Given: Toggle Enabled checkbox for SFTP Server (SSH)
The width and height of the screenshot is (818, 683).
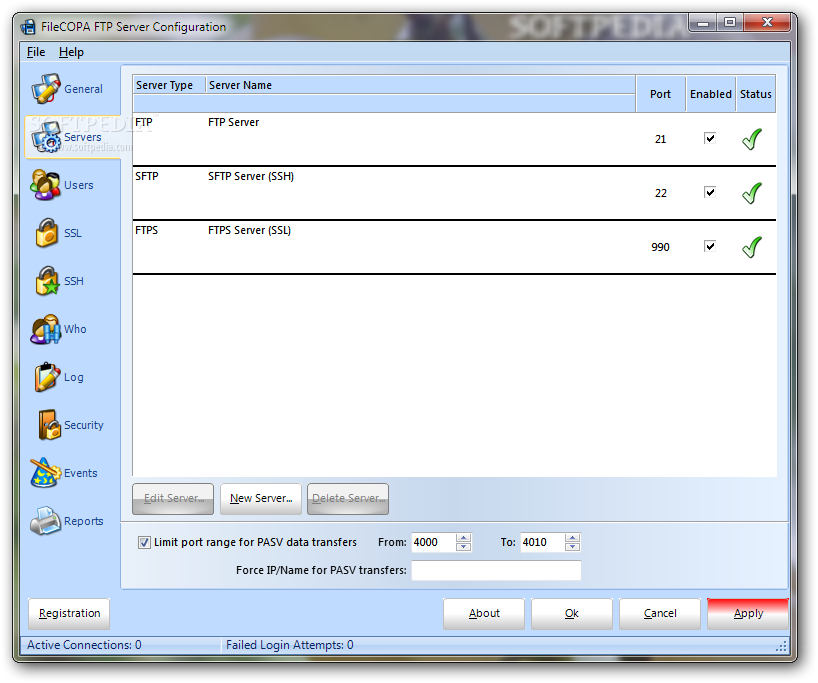Looking at the screenshot, I should [x=709, y=192].
